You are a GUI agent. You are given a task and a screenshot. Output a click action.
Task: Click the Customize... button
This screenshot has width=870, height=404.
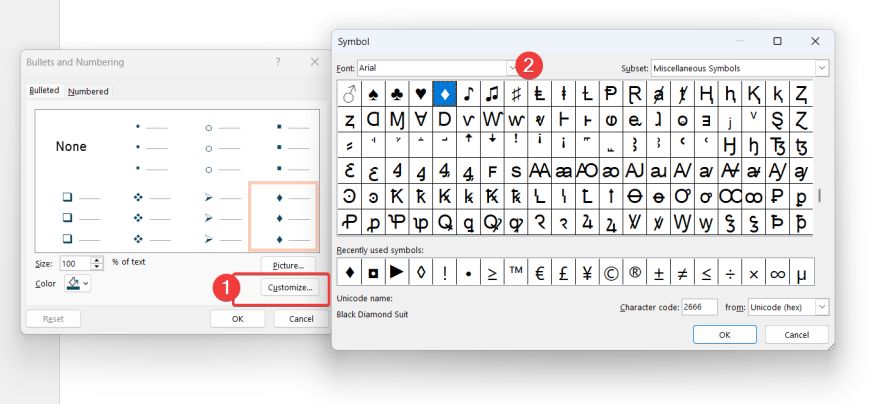(290, 287)
